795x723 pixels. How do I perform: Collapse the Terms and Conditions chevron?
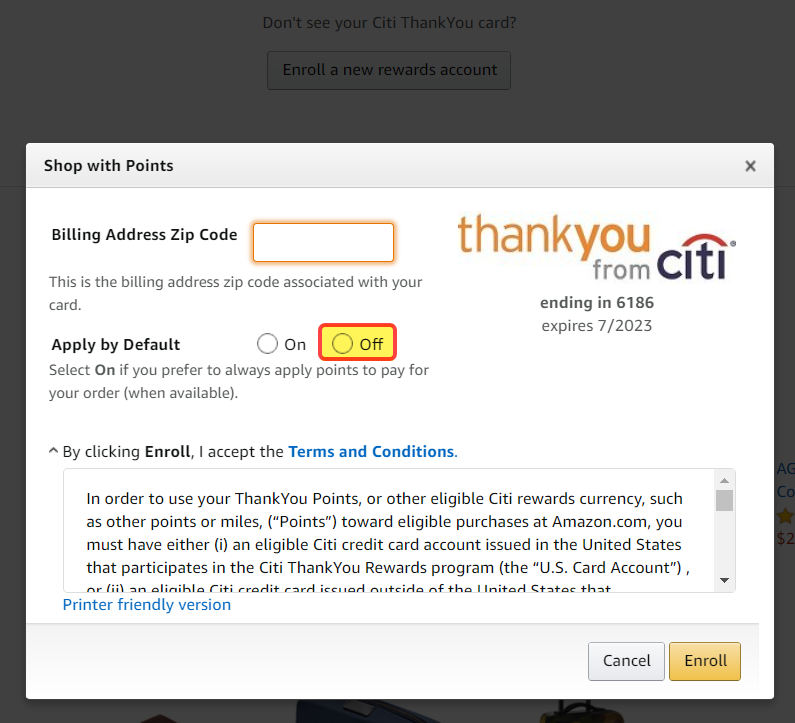53,451
